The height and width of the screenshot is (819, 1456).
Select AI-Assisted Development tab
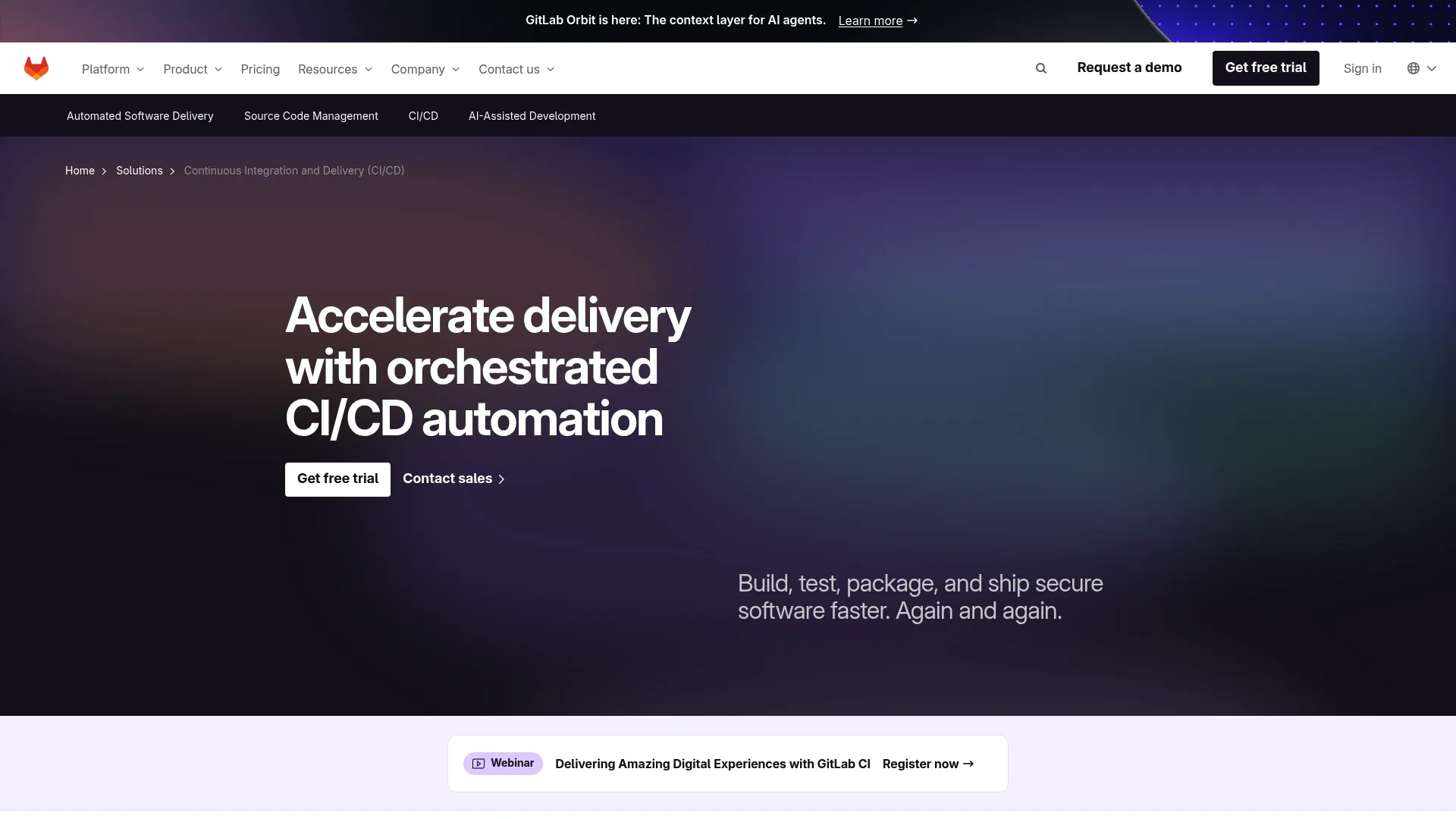(x=532, y=116)
